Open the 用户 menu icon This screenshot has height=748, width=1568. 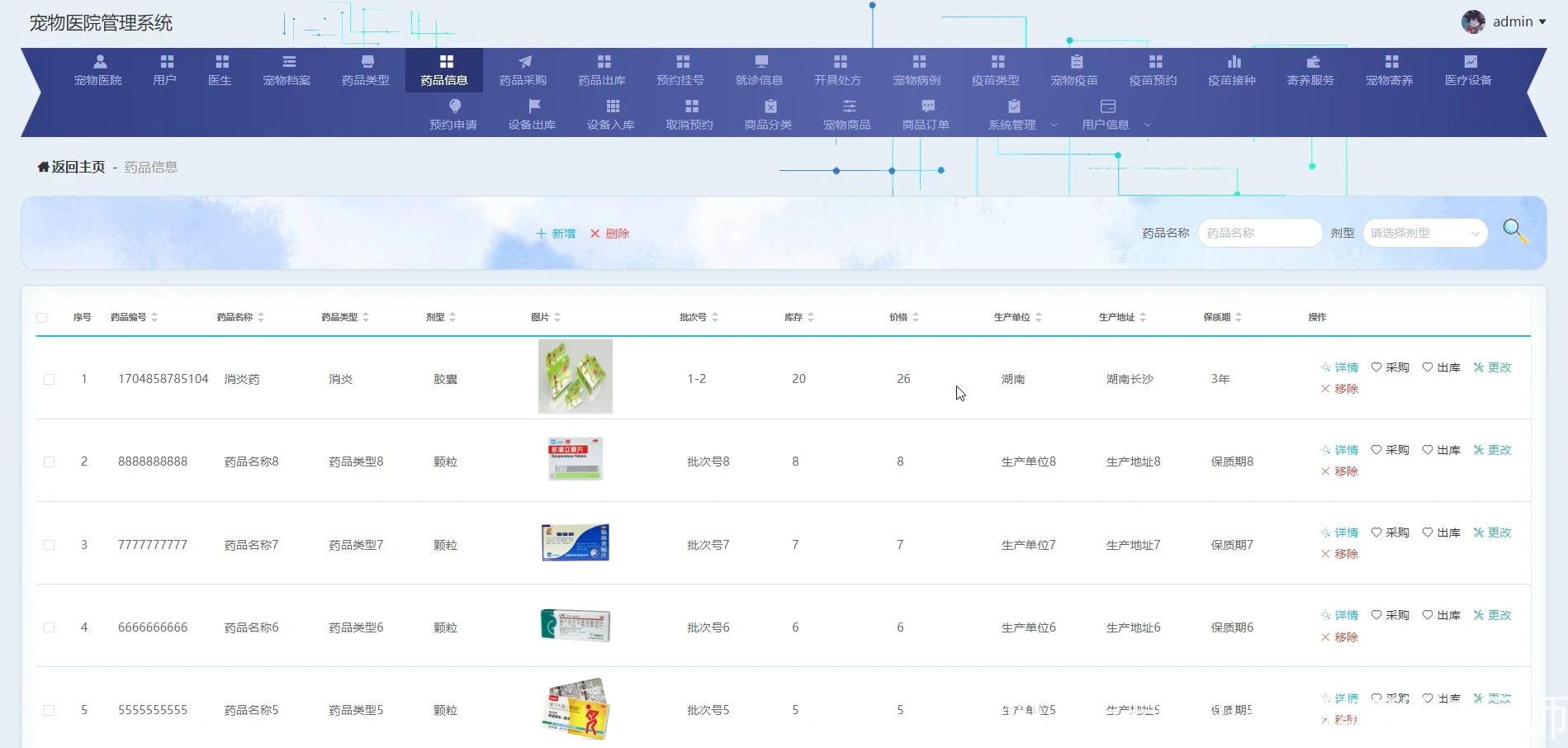click(167, 61)
